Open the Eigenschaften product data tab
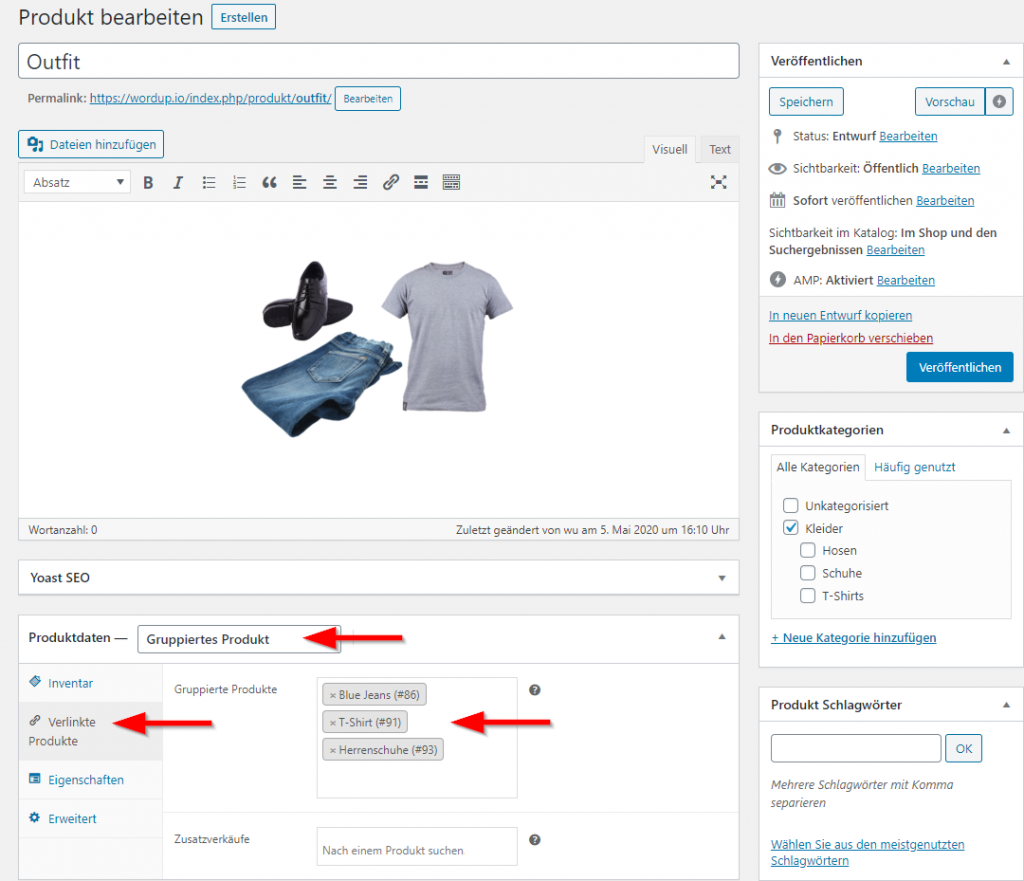This screenshot has width=1024, height=881. point(90,780)
